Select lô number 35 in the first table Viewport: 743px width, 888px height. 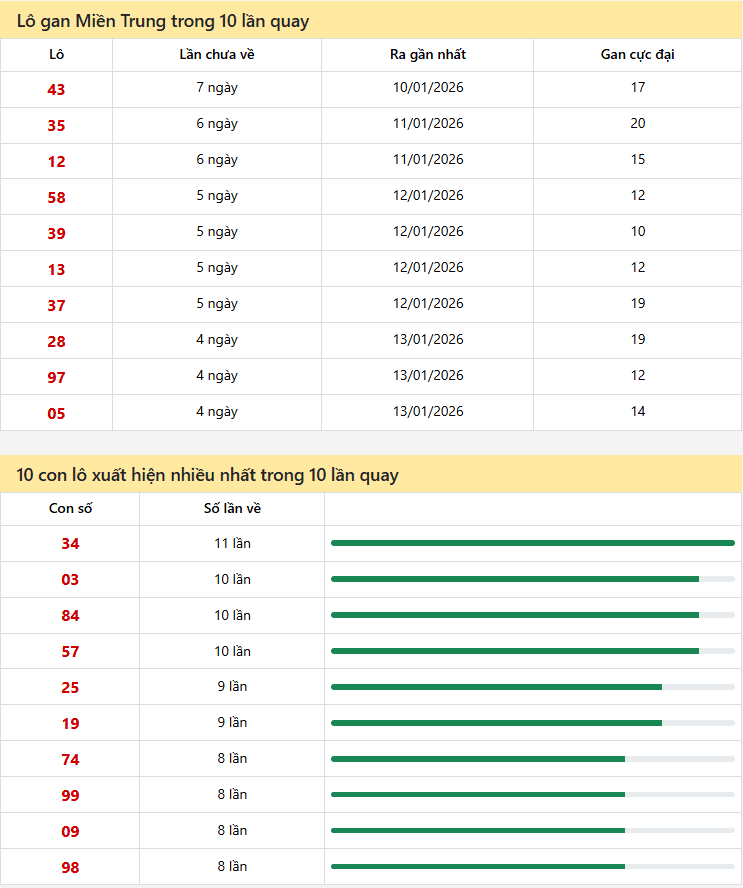point(56,126)
